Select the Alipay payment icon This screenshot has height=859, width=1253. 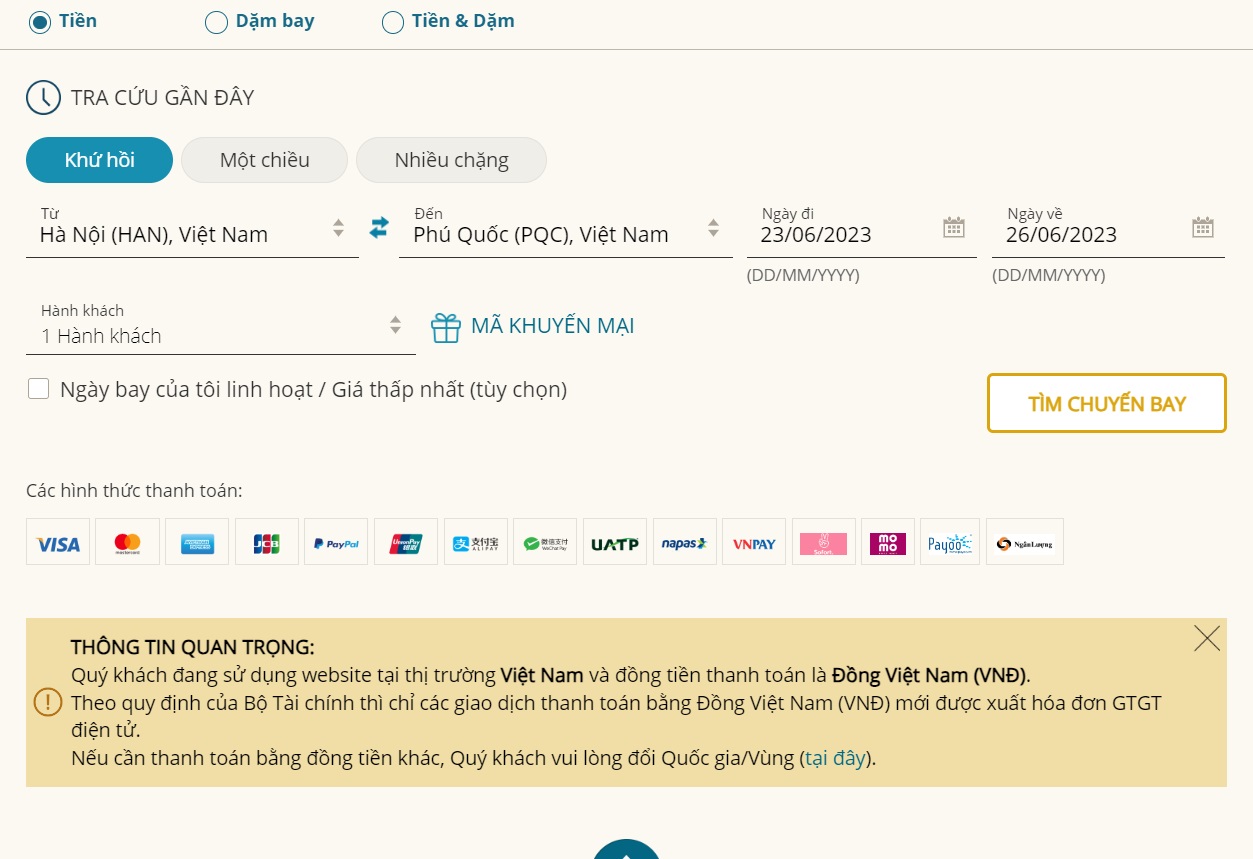[475, 541]
